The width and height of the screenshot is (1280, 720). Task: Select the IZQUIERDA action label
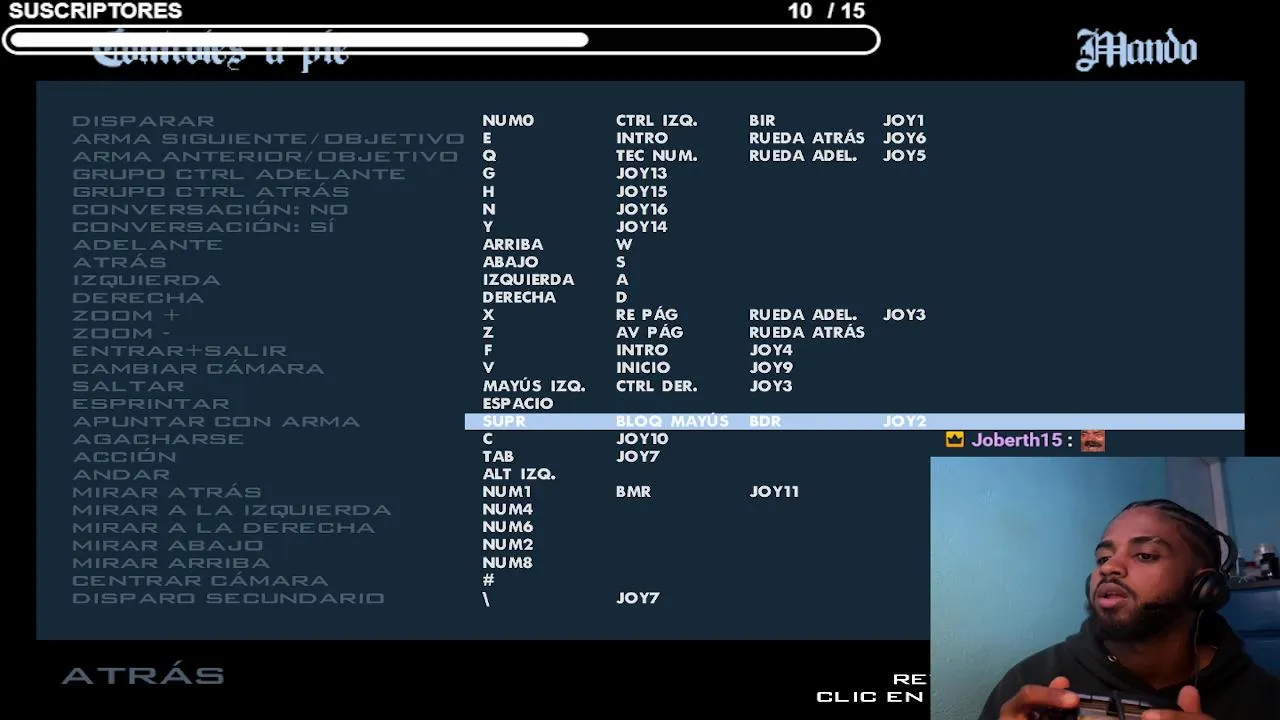coord(147,280)
